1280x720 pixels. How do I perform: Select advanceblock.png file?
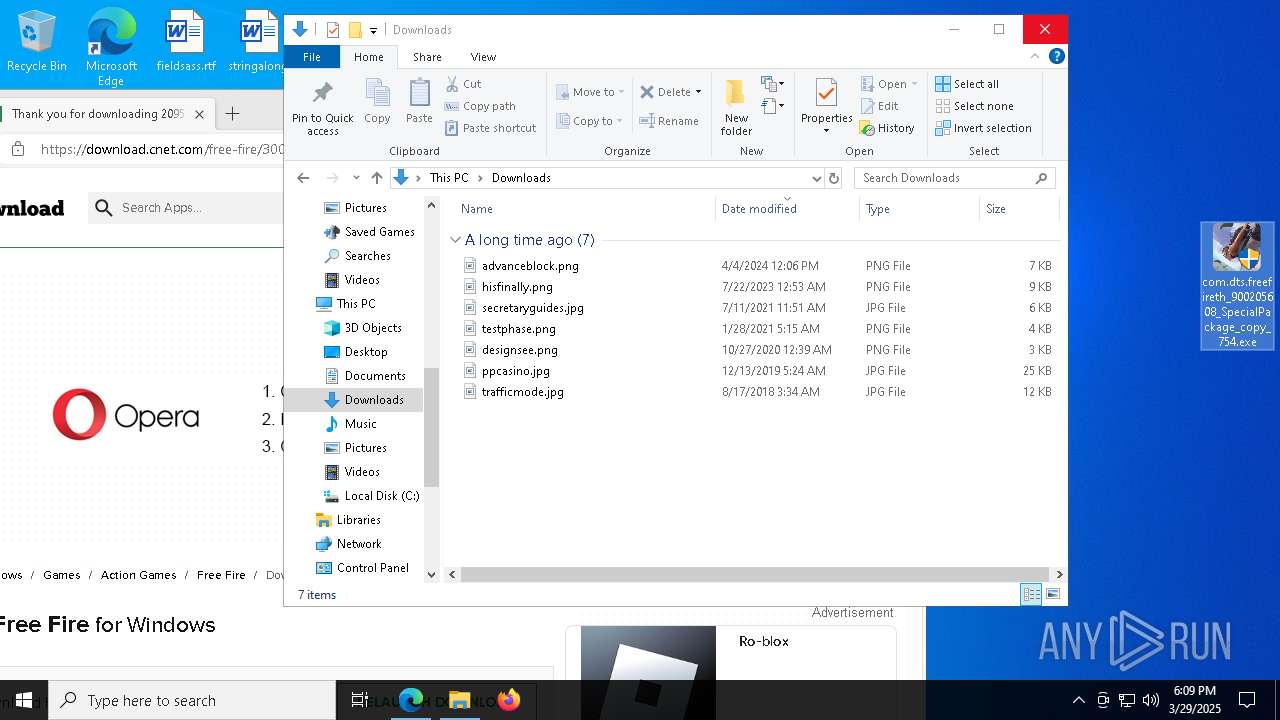click(x=530, y=266)
